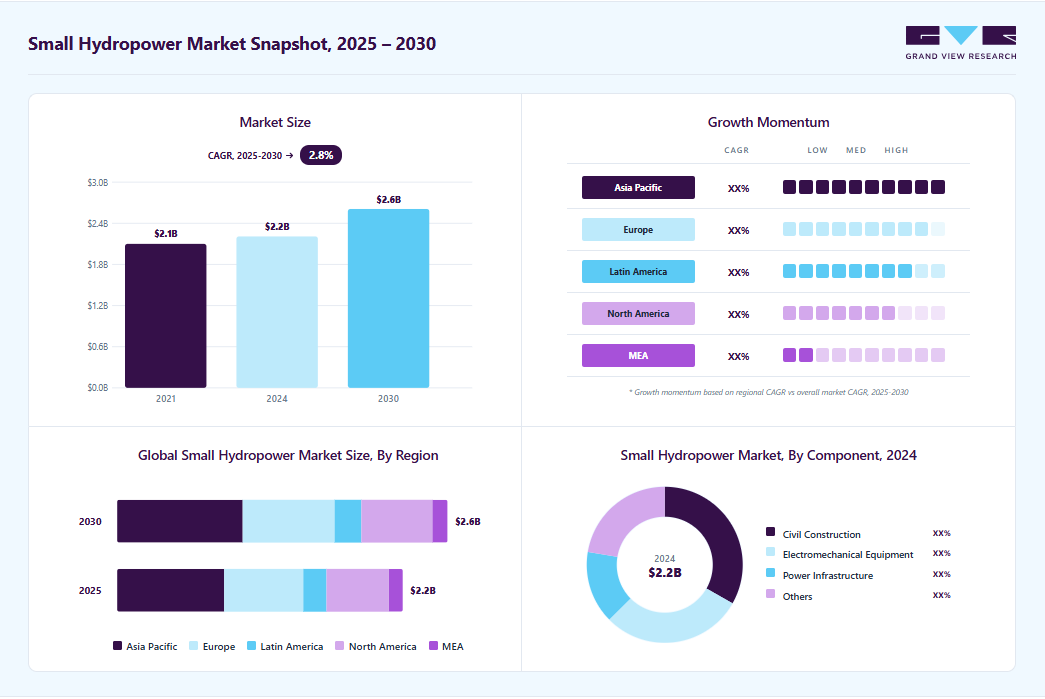Click Latin America momentum indicator squares
The image size is (1045, 699).
point(864,271)
